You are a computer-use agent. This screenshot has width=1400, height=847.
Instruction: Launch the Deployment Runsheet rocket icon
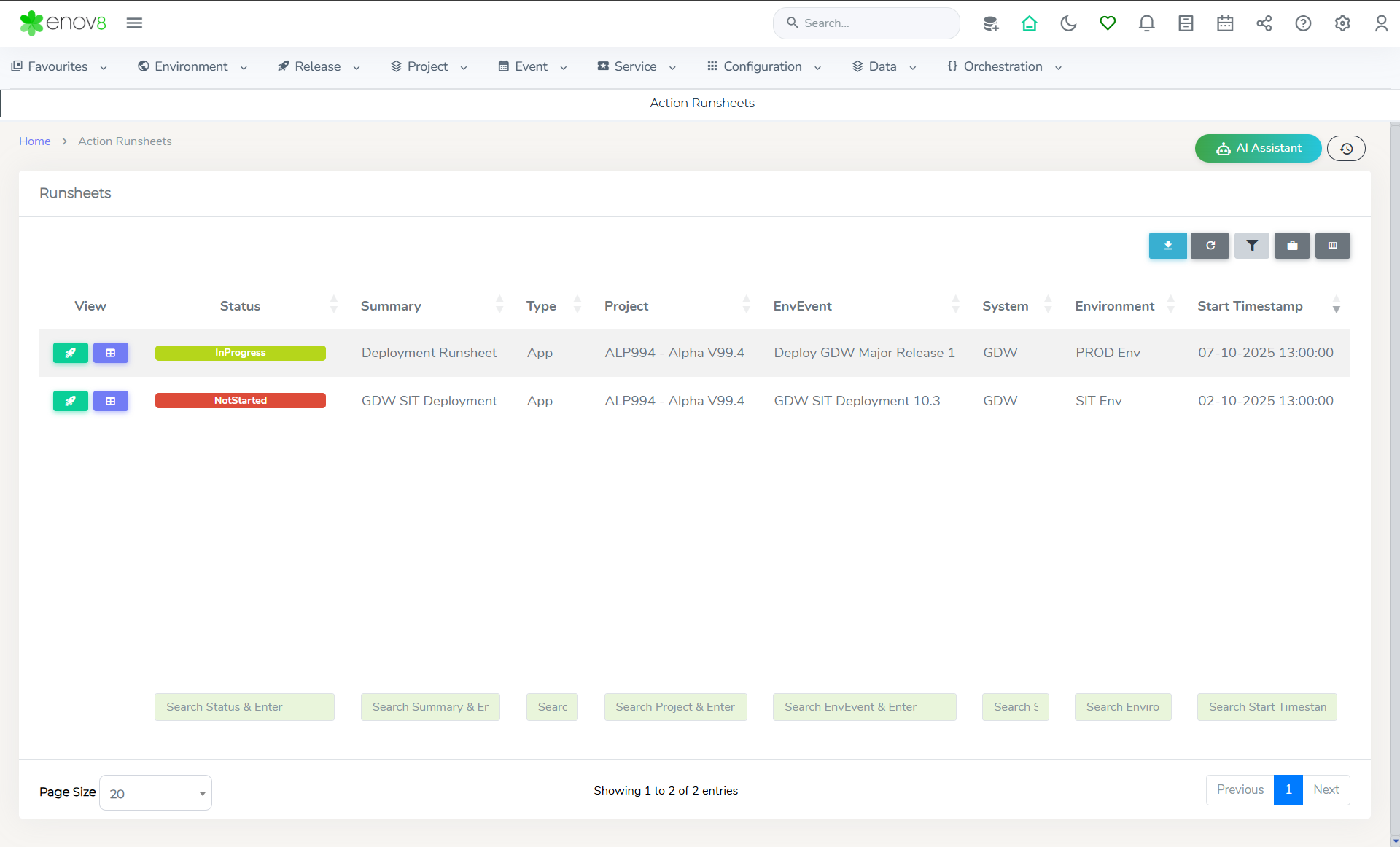pyautogui.click(x=70, y=353)
